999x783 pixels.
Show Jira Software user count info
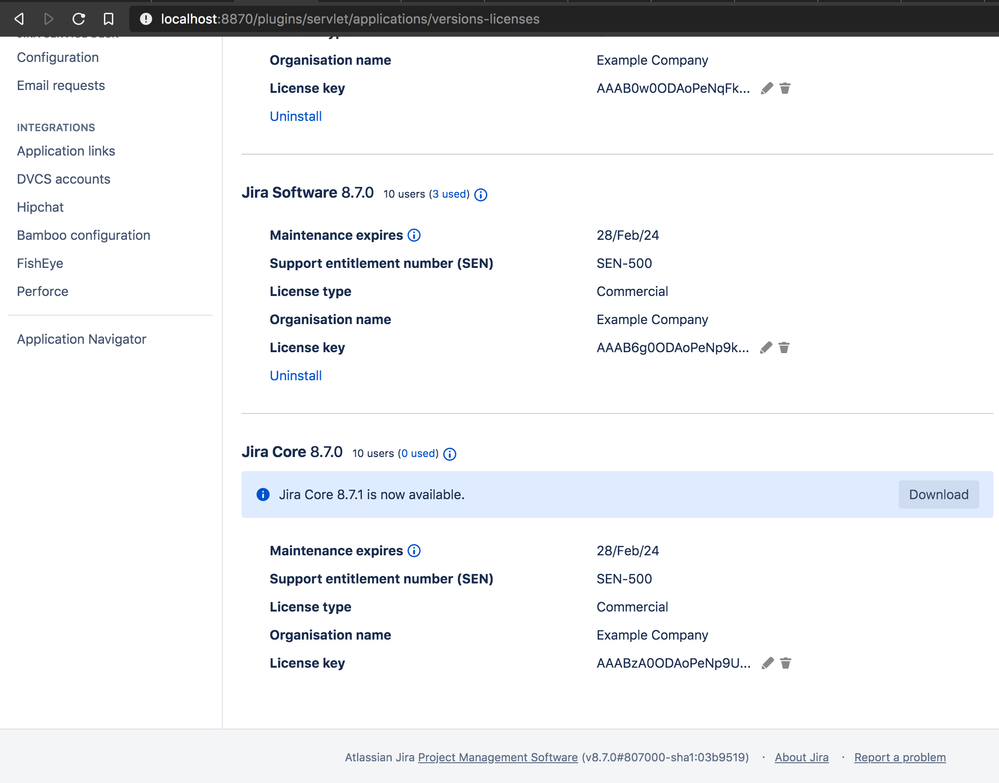coord(481,195)
